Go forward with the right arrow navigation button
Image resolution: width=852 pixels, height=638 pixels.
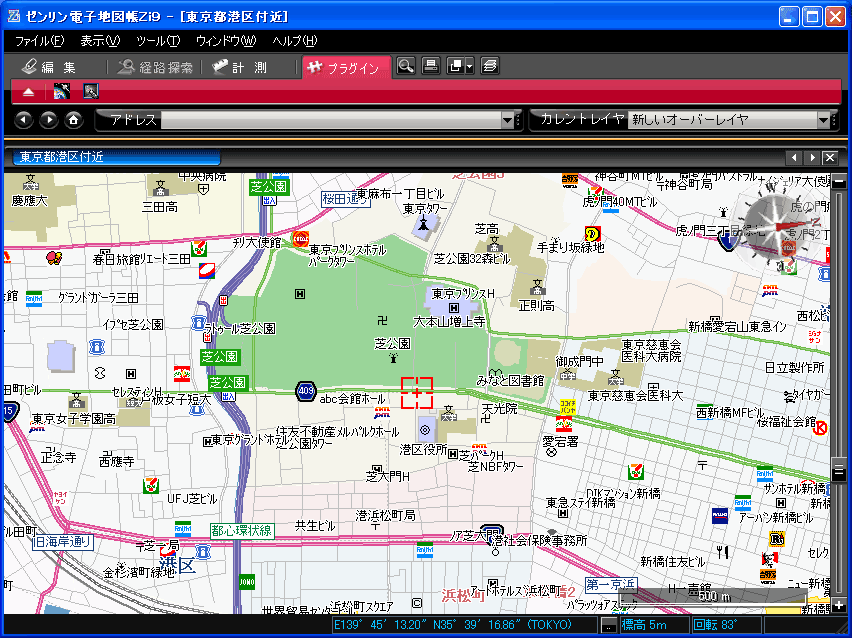tap(49, 120)
